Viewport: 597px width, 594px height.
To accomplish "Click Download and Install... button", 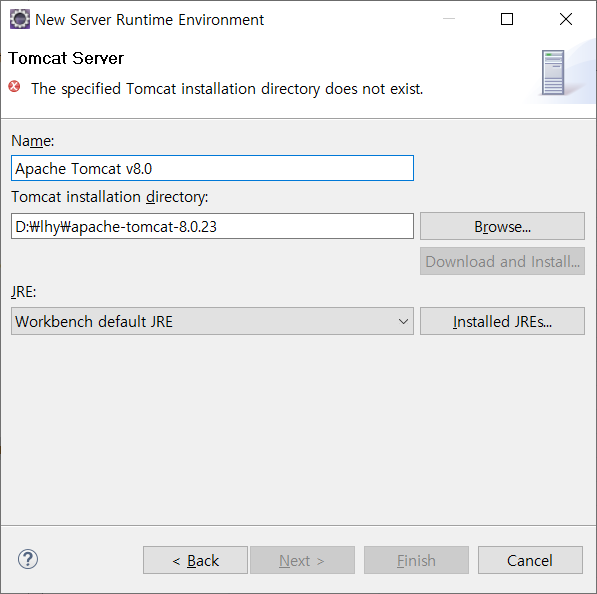I will (x=502, y=261).
